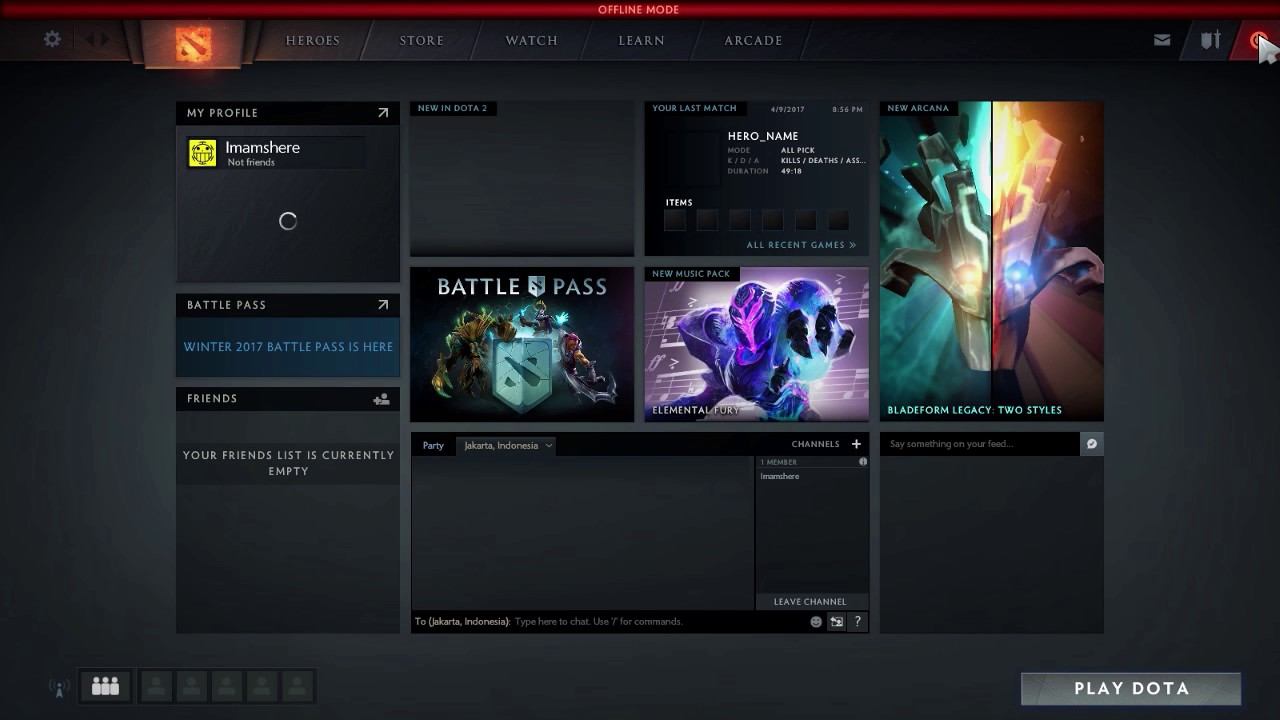The height and width of the screenshot is (720, 1280).
Task: Open the Bladeform Legacy arcana banner
Action: tap(992, 261)
